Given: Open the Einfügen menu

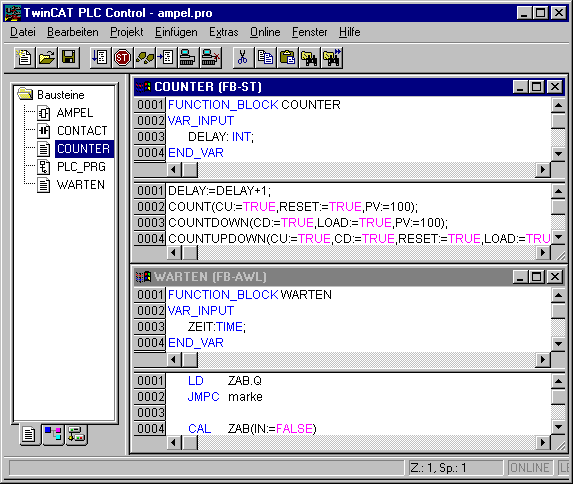Looking at the screenshot, I should tap(176, 32).
